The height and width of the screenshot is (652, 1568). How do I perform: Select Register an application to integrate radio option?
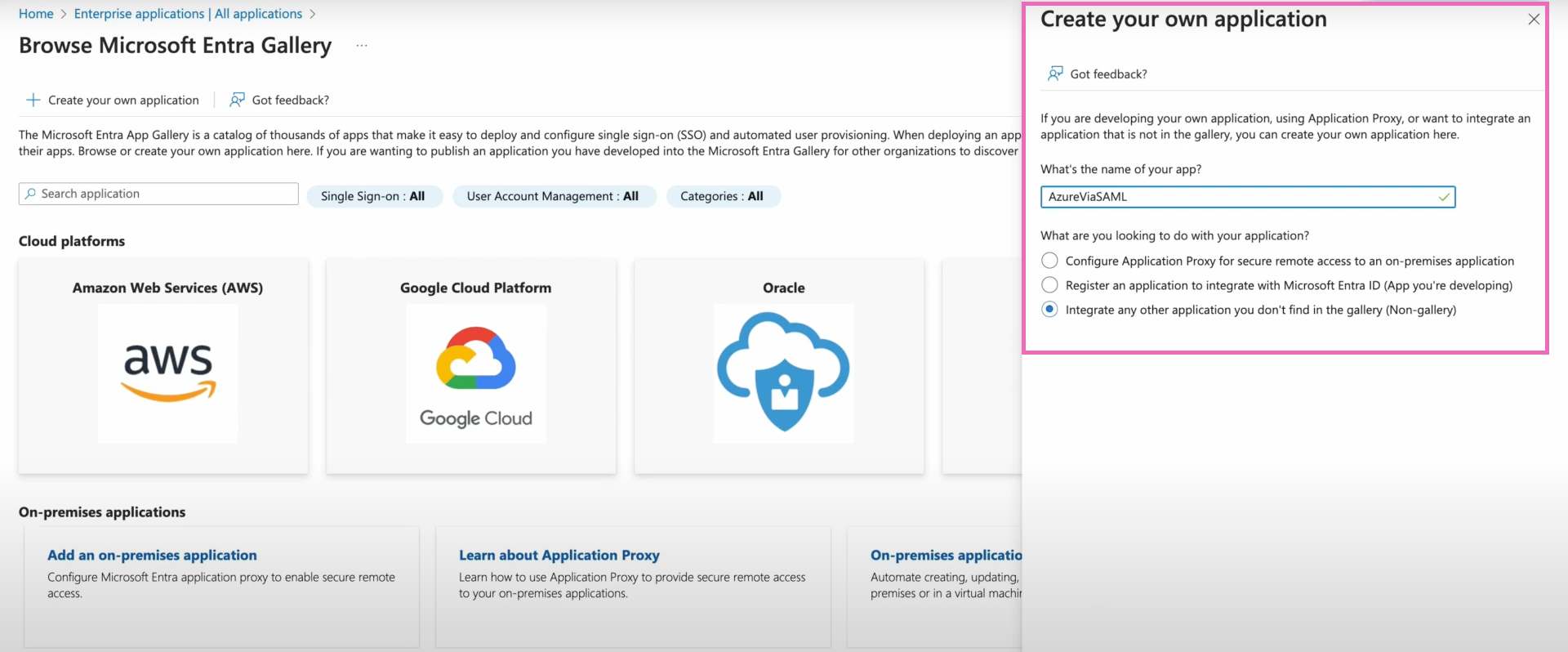pos(1050,285)
